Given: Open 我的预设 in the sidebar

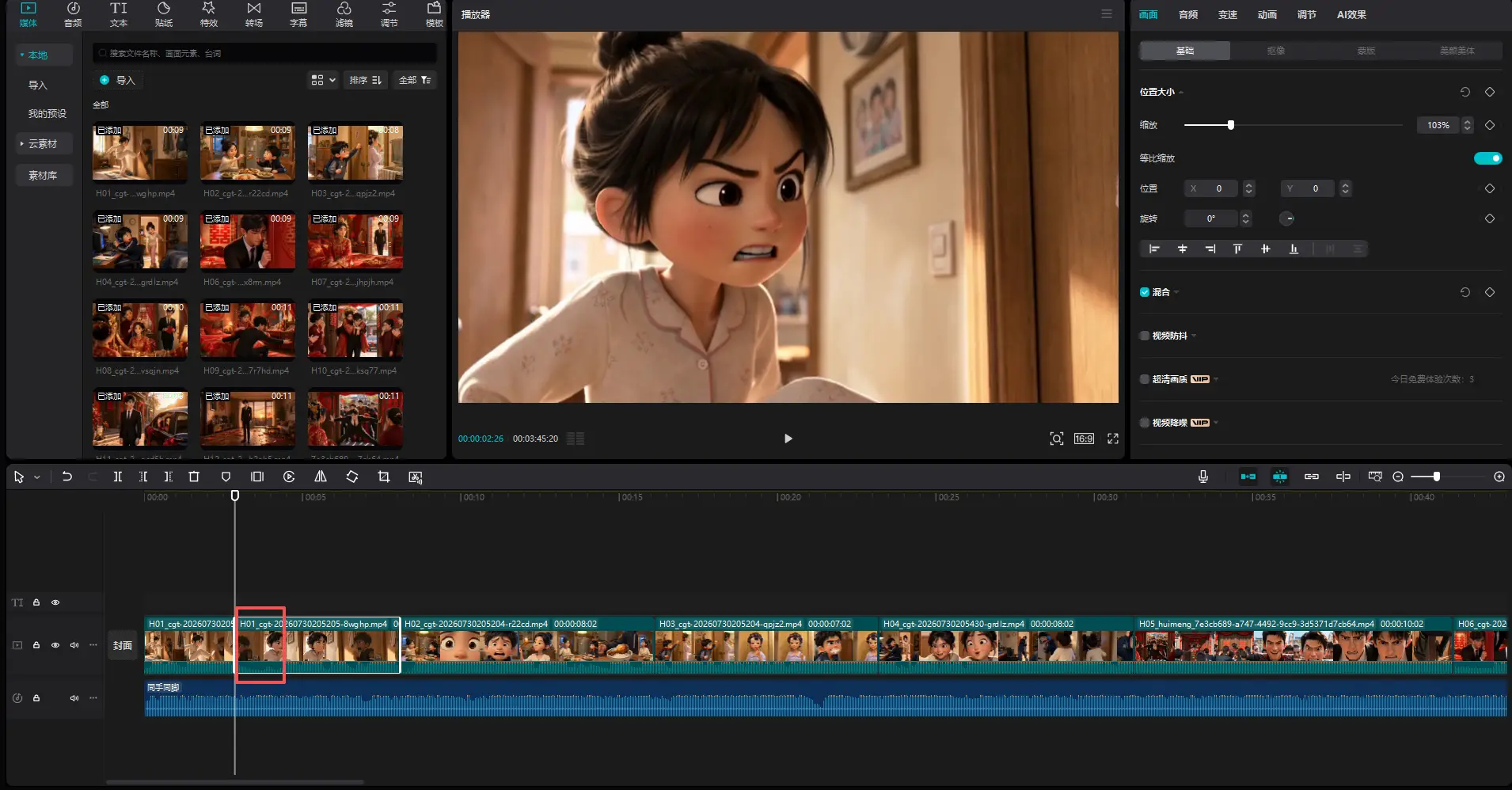Looking at the screenshot, I should (x=47, y=113).
